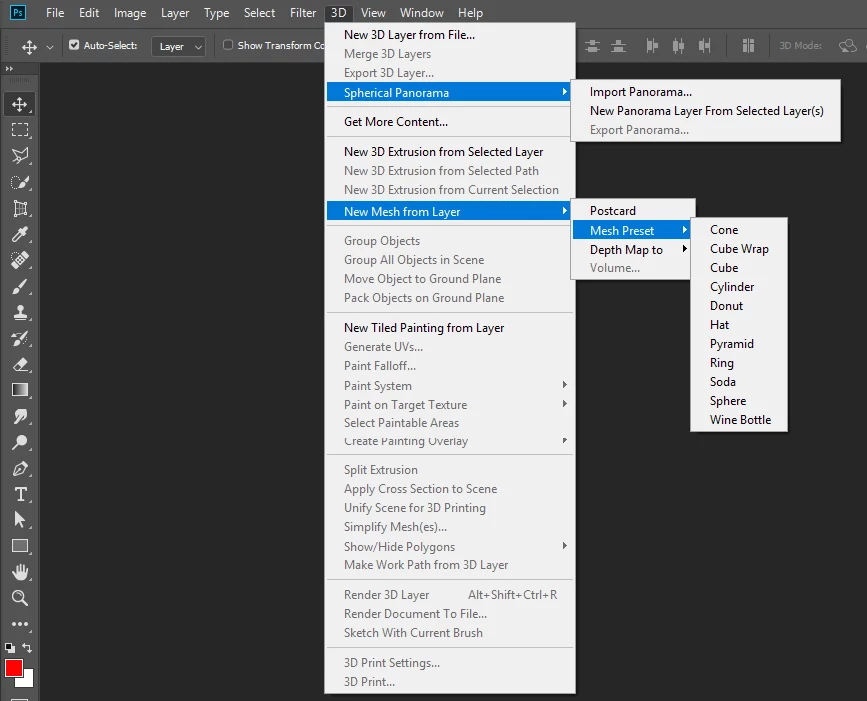Select the Clone Stamp tool
Screen dimensions: 867x701
[20, 312]
